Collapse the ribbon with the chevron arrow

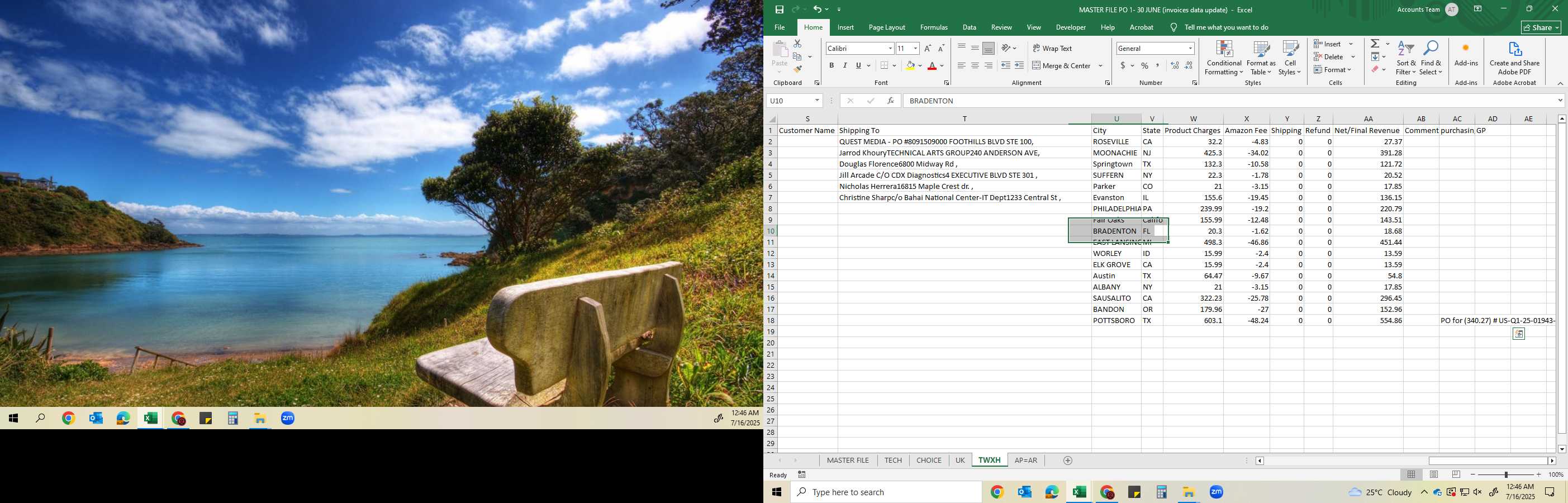click(x=1560, y=83)
